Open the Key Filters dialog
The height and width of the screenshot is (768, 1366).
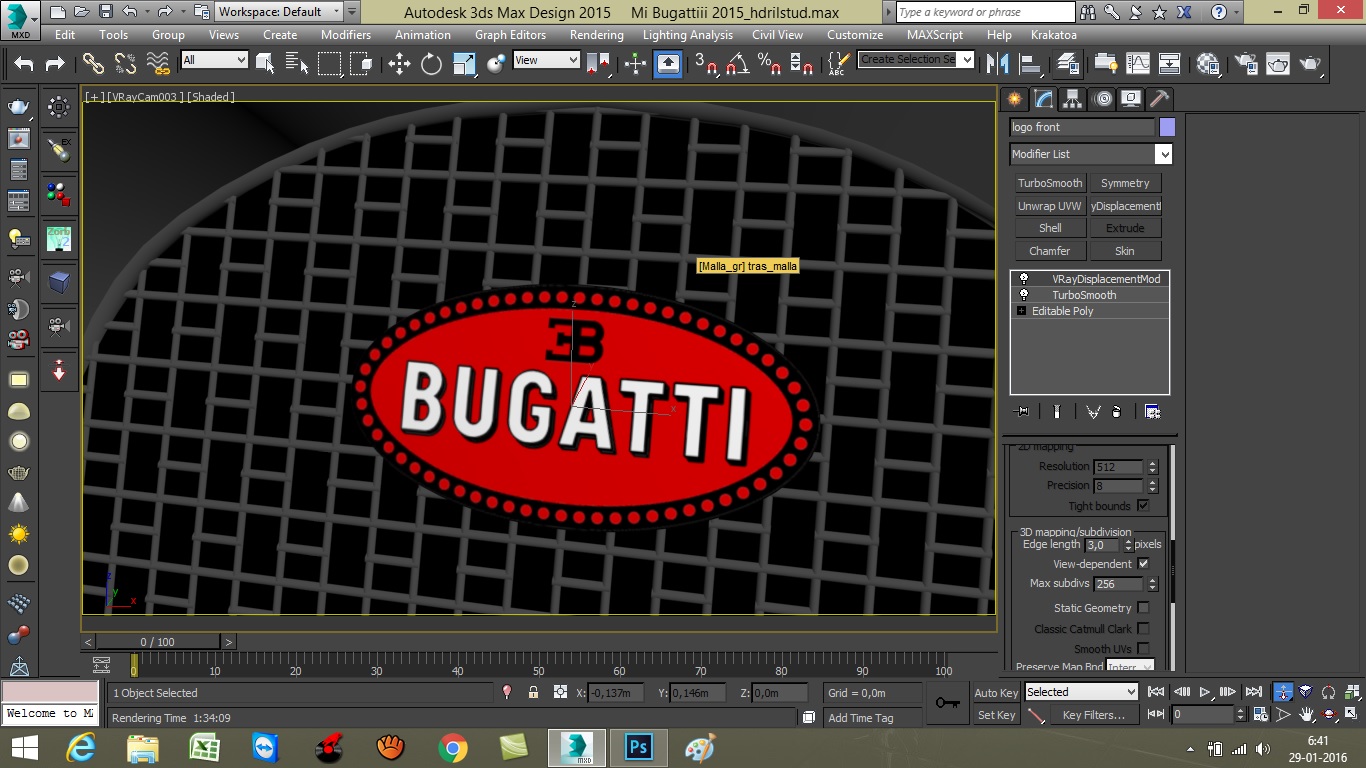pos(1094,715)
